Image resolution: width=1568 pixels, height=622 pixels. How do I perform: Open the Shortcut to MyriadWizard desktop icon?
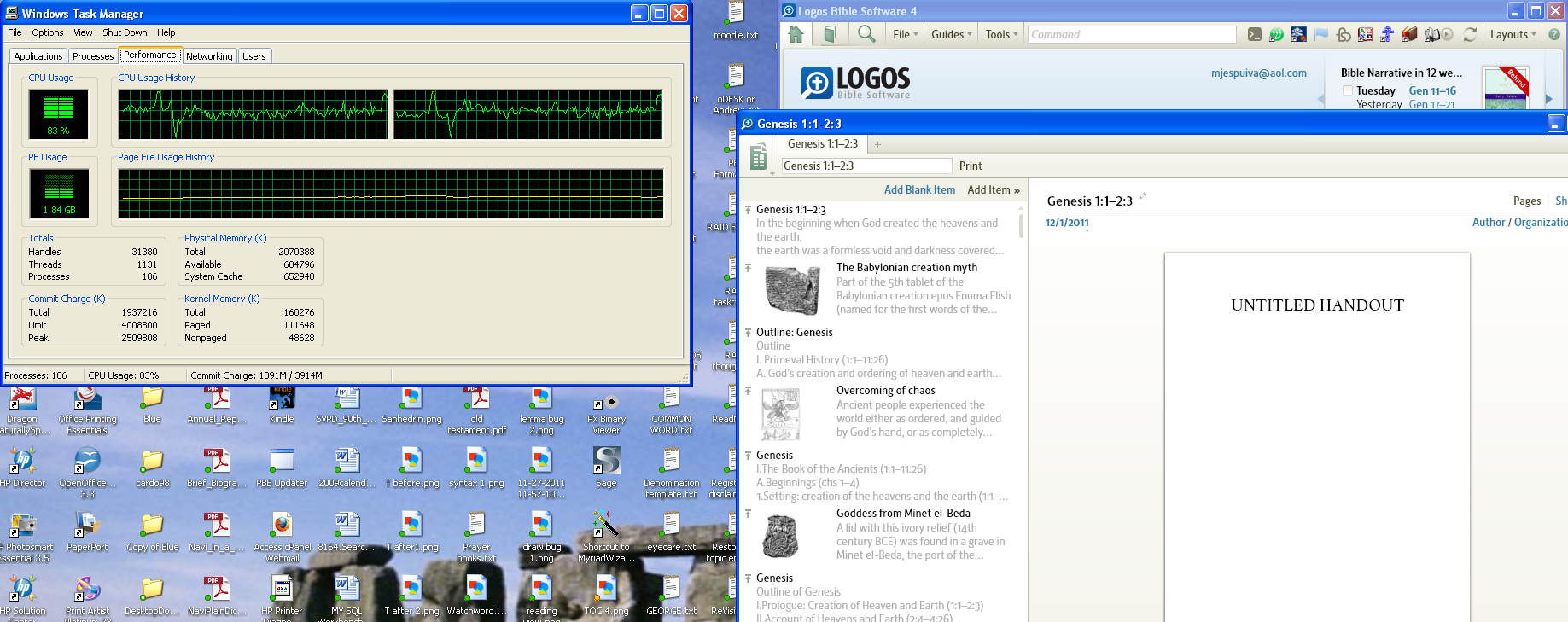(606, 537)
